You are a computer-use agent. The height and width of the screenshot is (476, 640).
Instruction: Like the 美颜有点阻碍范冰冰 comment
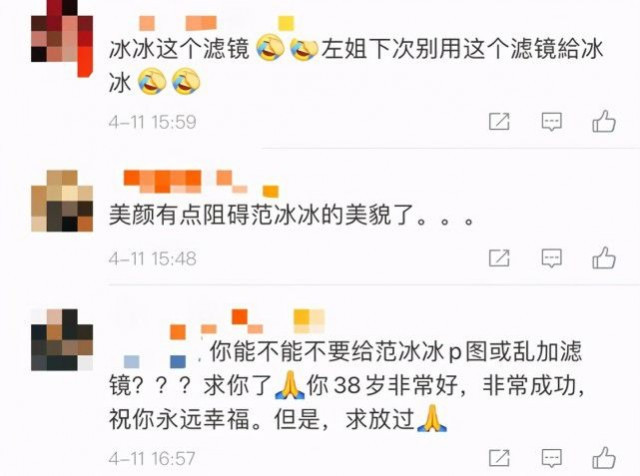604,258
